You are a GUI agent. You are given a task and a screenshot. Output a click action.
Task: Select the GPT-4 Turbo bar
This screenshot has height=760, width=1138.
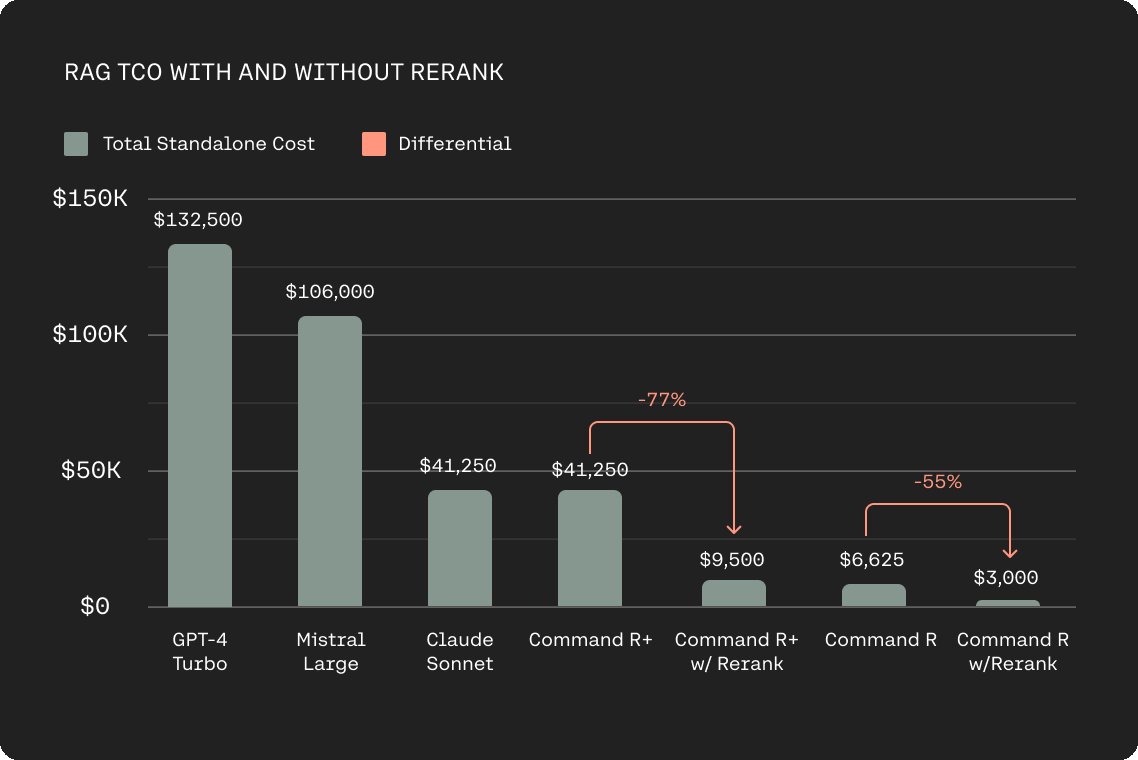pos(200,425)
